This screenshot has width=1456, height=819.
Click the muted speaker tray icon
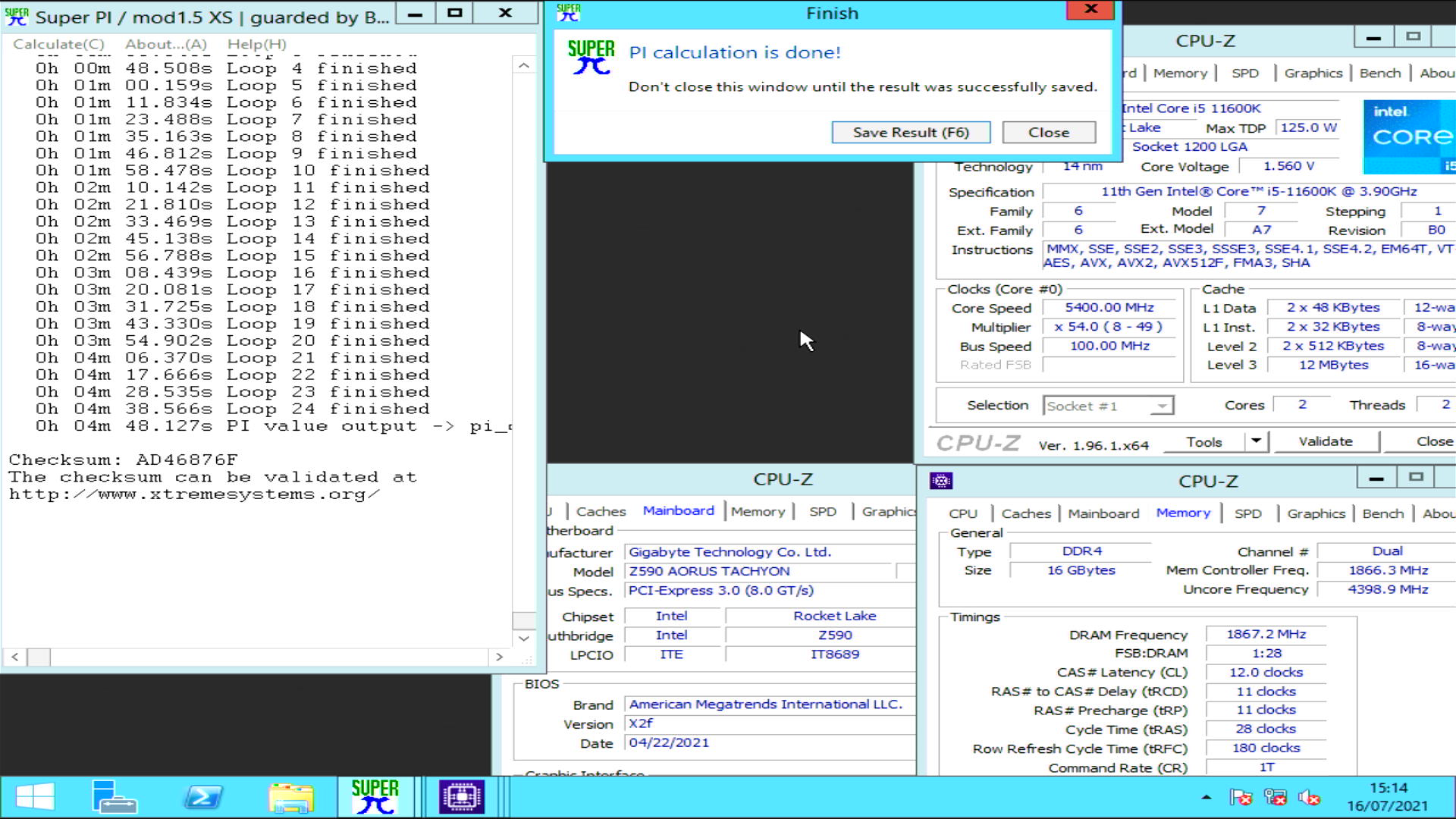(1310, 797)
